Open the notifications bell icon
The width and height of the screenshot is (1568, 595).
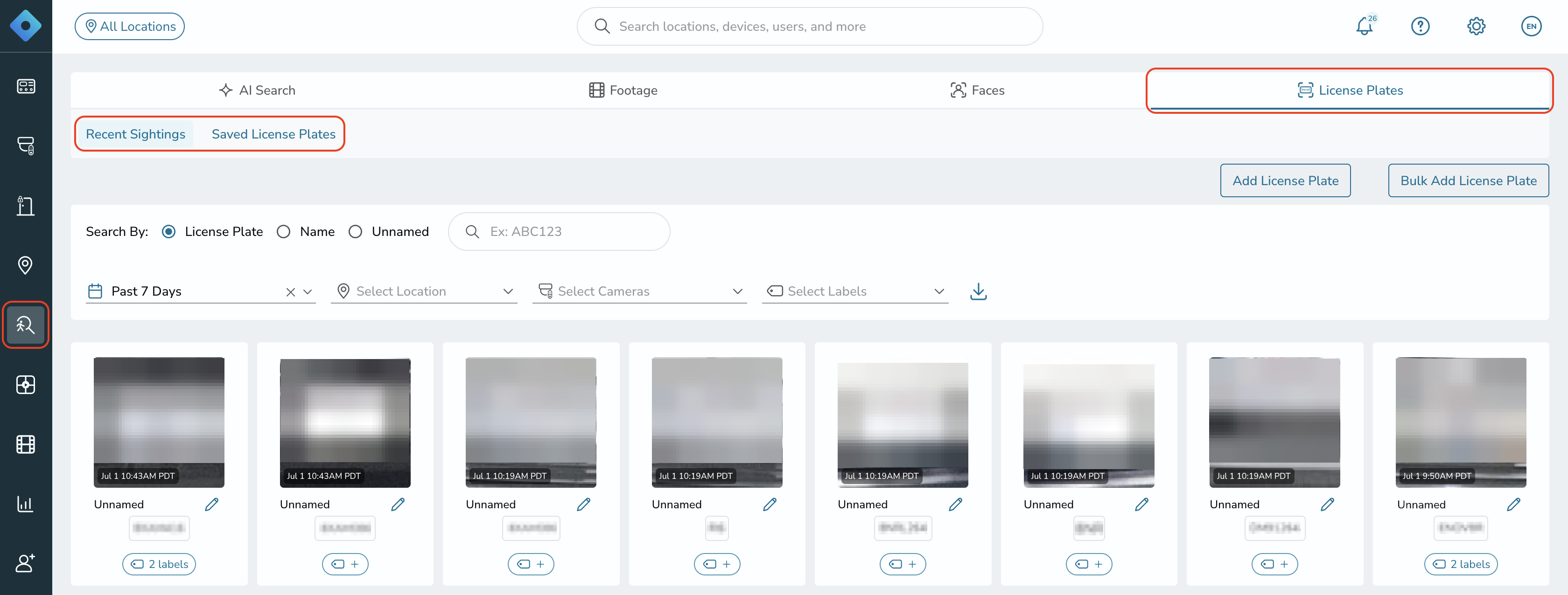click(x=1365, y=26)
